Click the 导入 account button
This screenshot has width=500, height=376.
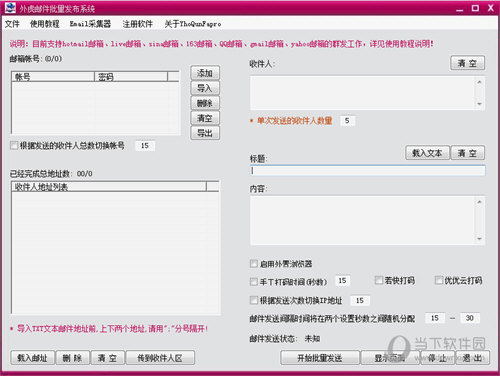(205, 88)
